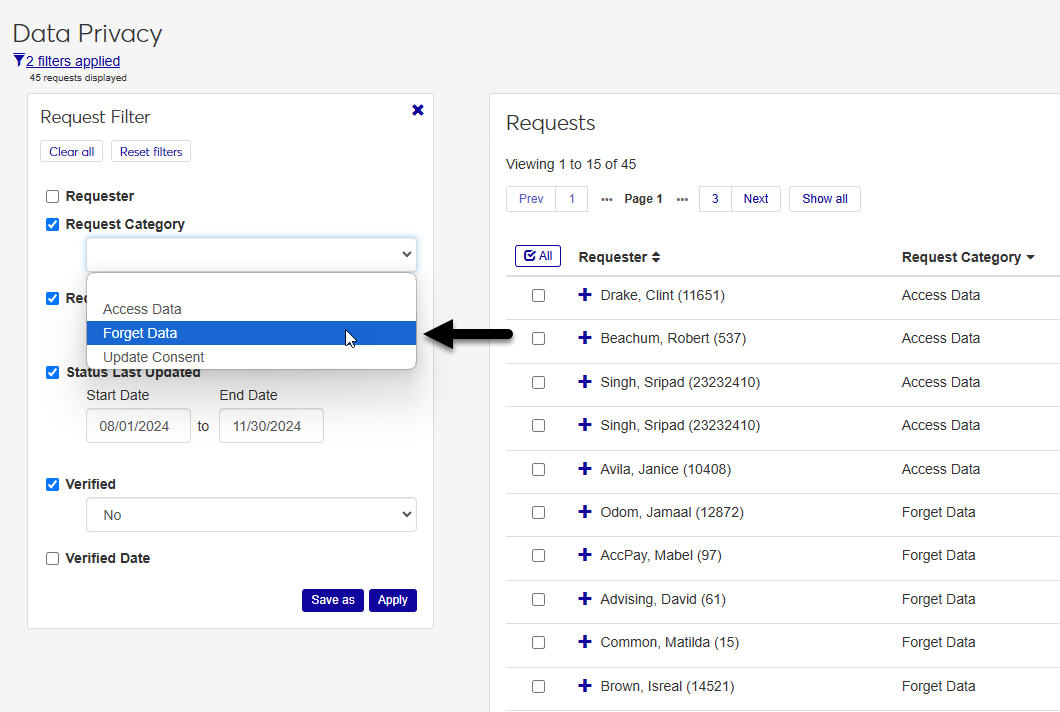
Task: Choose Forget Data from the list
Action: pos(140,333)
